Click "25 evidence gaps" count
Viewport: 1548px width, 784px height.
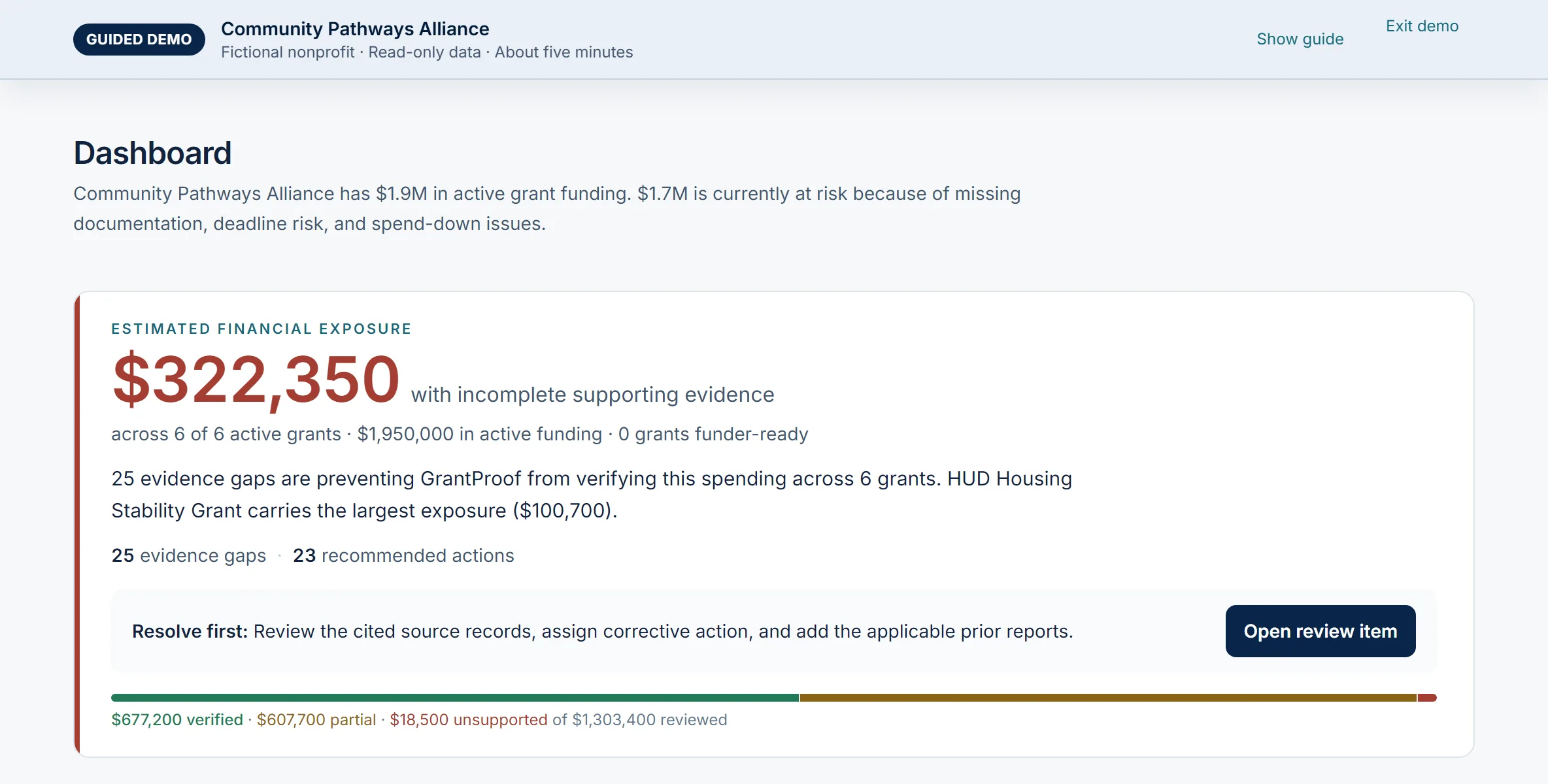coord(189,555)
